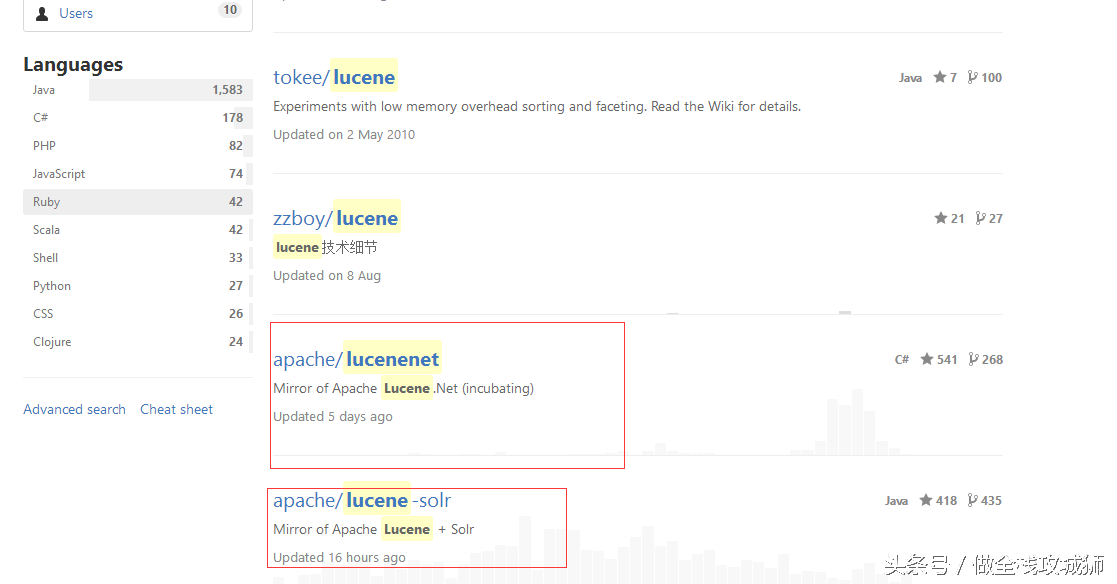1117x584 pixels.
Task: Filter results by Clojure language
Action: point(137,342)
